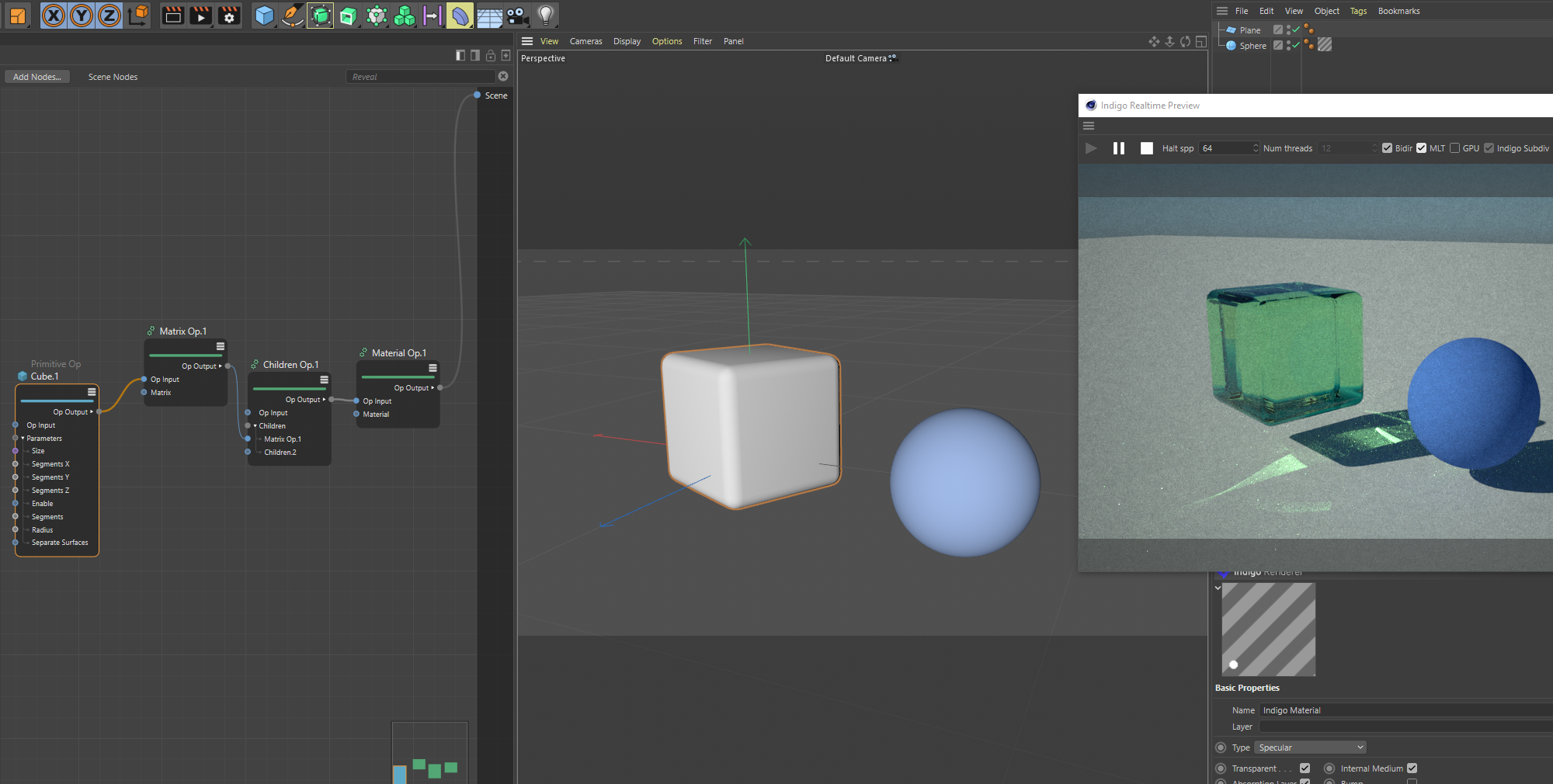1553x784 pixels.
Task: Pause the Indigo realtime preview render
Action: coord(1119,148)
